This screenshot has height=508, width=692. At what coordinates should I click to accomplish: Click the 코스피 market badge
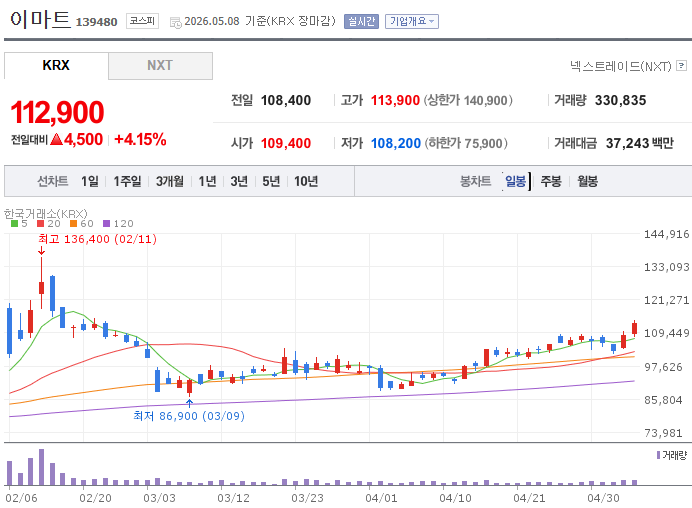coord(142,21)
